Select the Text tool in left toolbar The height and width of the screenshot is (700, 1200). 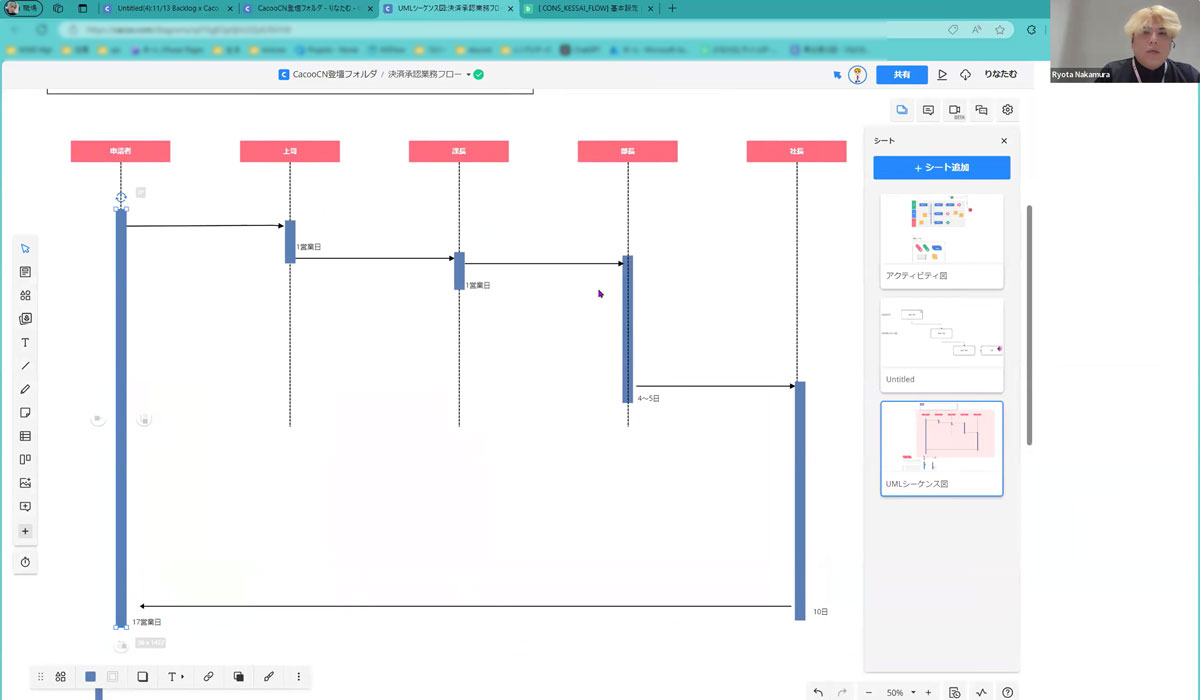[26, 343]
